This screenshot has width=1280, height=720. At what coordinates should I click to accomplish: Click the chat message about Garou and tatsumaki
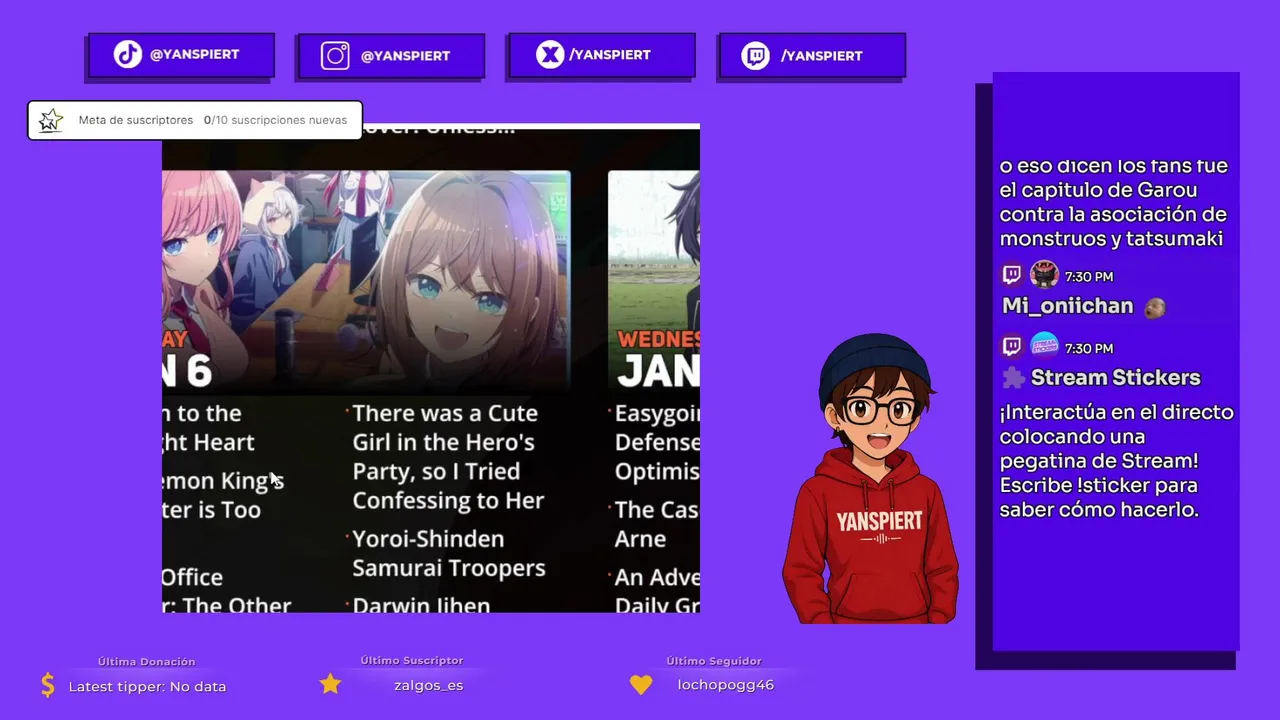point(1113,202)
